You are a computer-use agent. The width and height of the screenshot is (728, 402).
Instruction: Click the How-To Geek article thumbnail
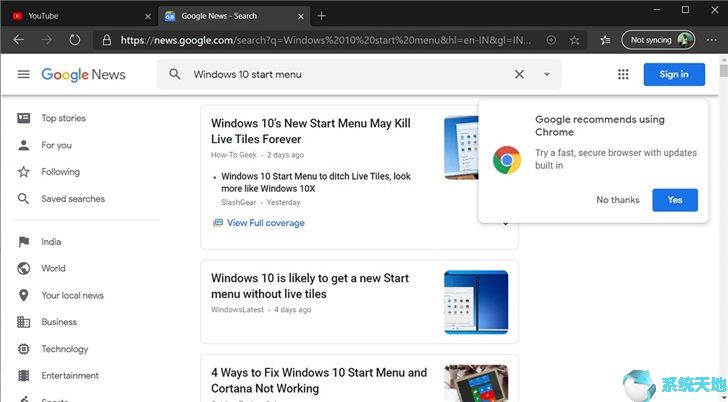pos(461,148)
